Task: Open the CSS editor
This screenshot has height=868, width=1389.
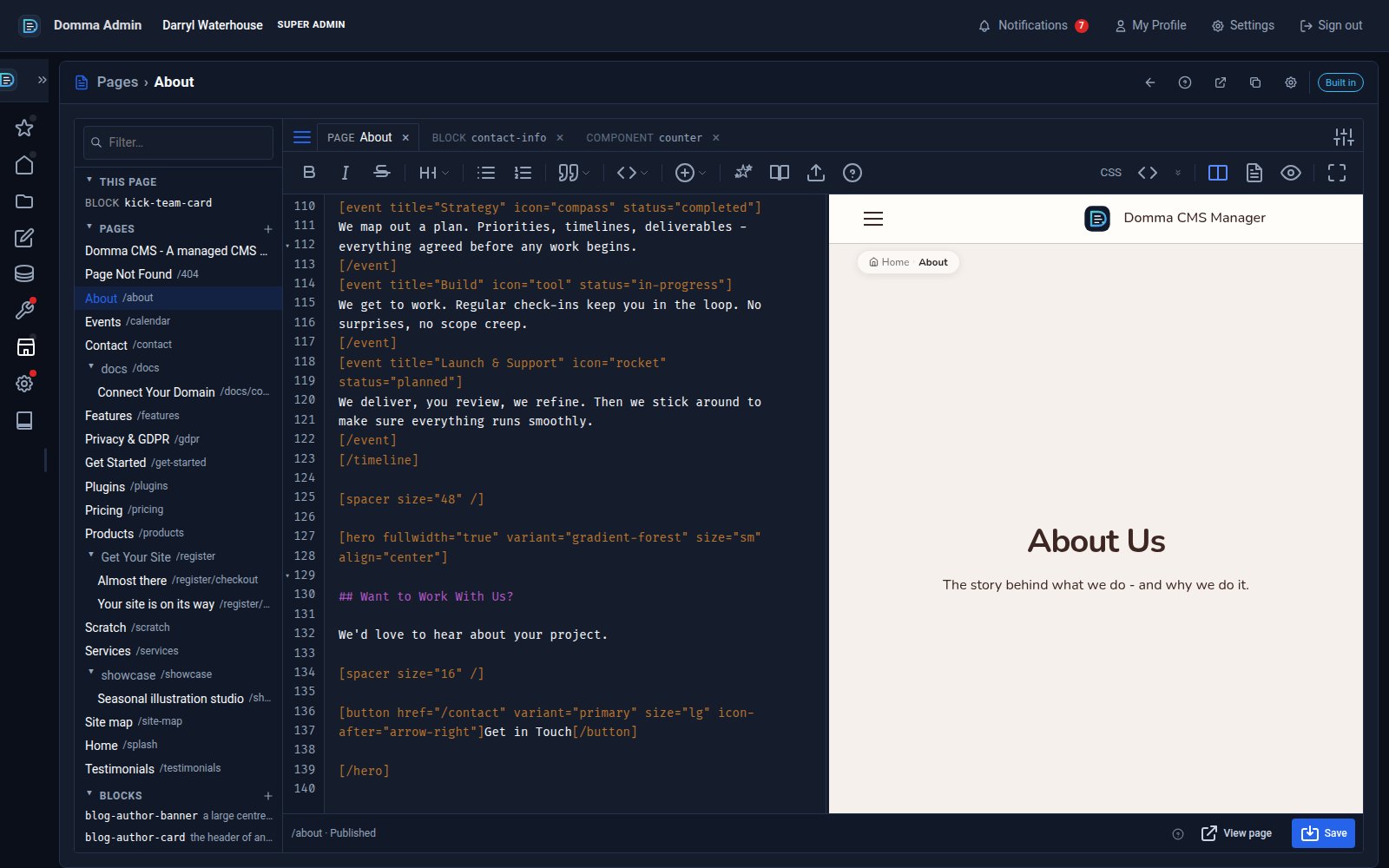Action: click(x=1111, y=173)
